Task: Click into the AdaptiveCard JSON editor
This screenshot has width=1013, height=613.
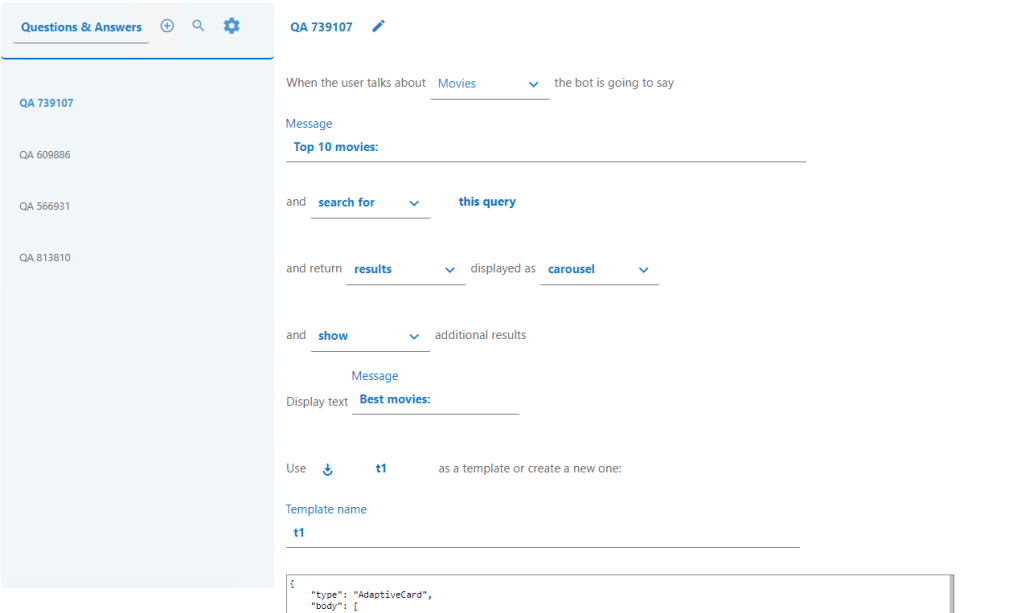Action: click(618, 594)
